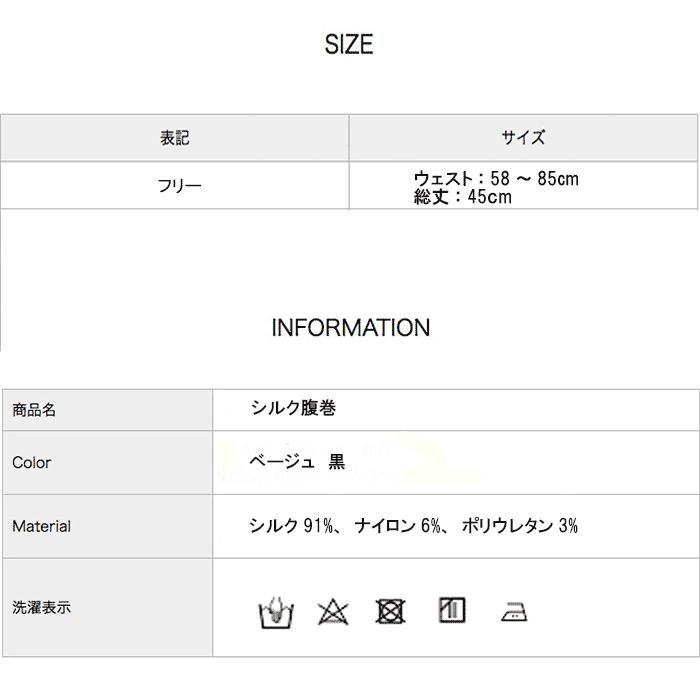Click the 商品名 label cell
The height and width of the screenshot is (700, 700).
pyautogui.click(x=108, y=410)
